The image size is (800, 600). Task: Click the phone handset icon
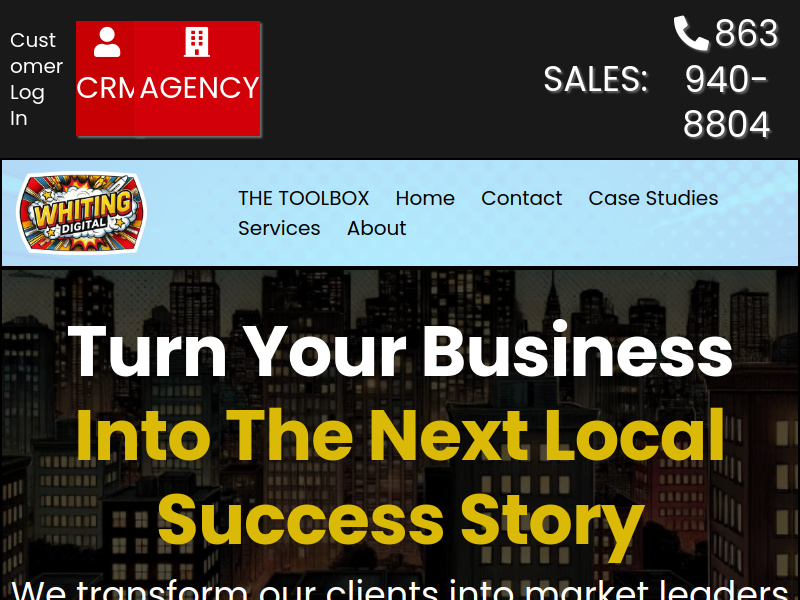pyautogui.click(x=691, y=33)
